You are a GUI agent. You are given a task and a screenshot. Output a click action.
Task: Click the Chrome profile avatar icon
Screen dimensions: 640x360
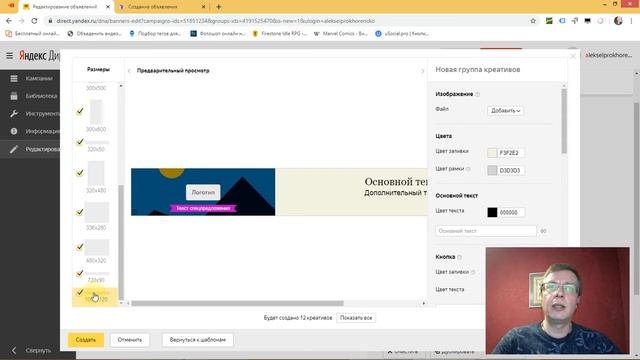618,21
